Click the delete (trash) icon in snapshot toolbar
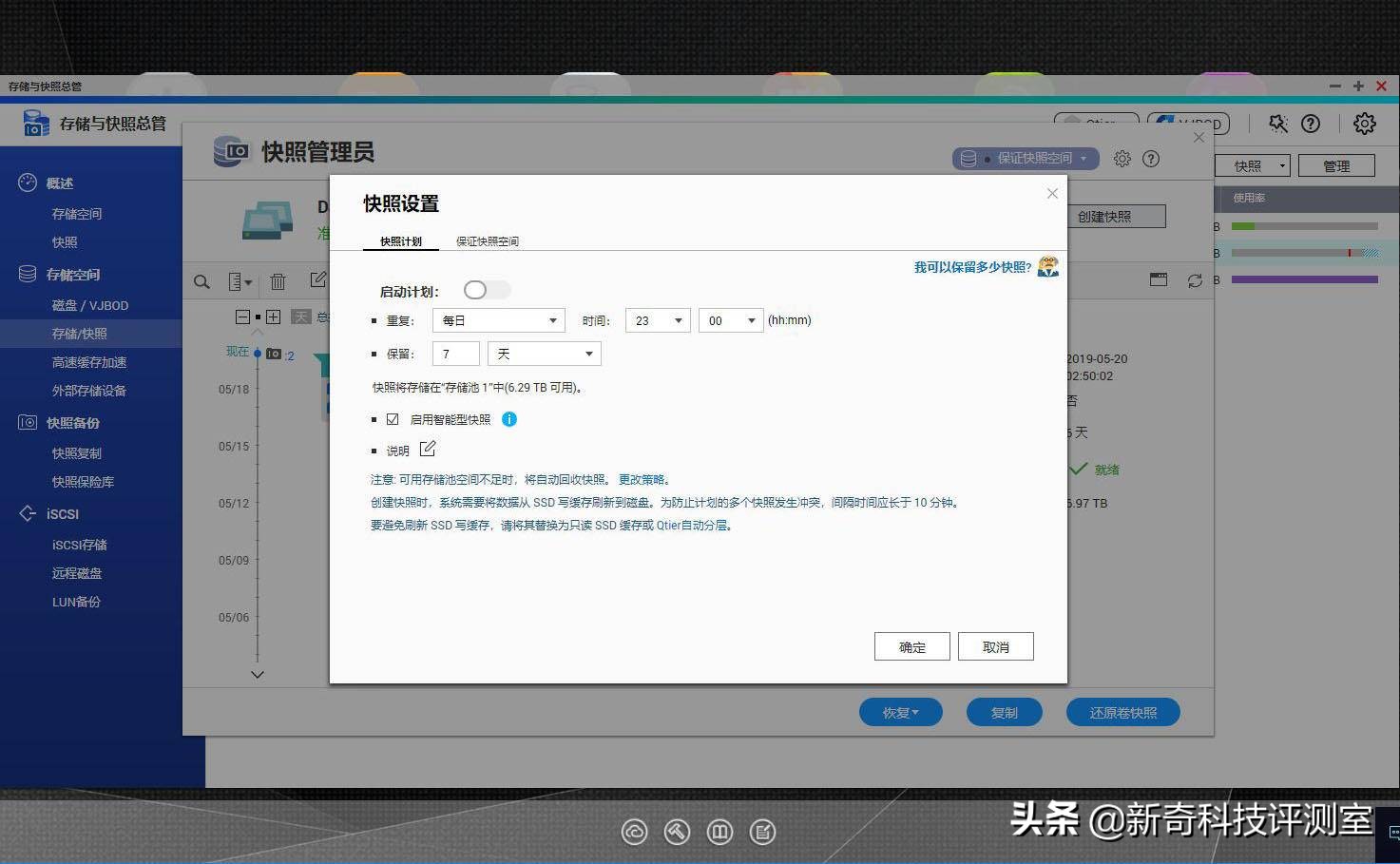This screenshot has height=864, width=1400. tap(278, 281)
